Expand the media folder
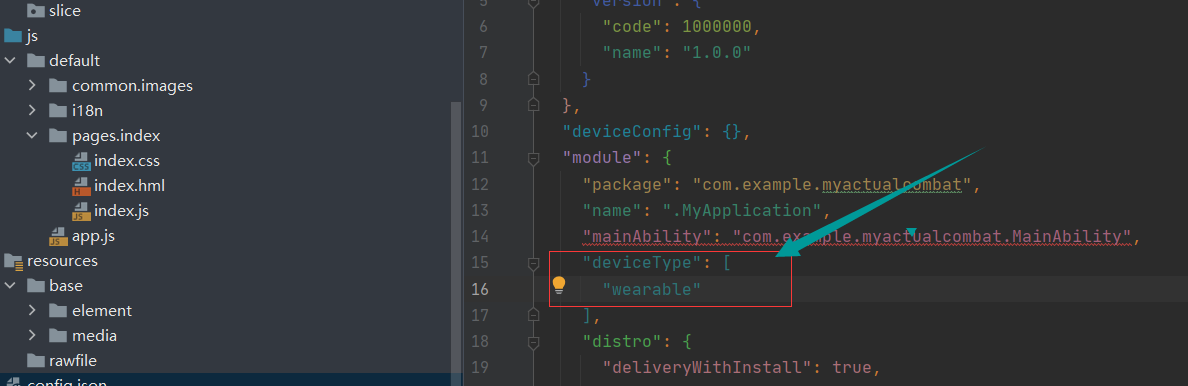 pyautogui.click(x=32, y=336)
